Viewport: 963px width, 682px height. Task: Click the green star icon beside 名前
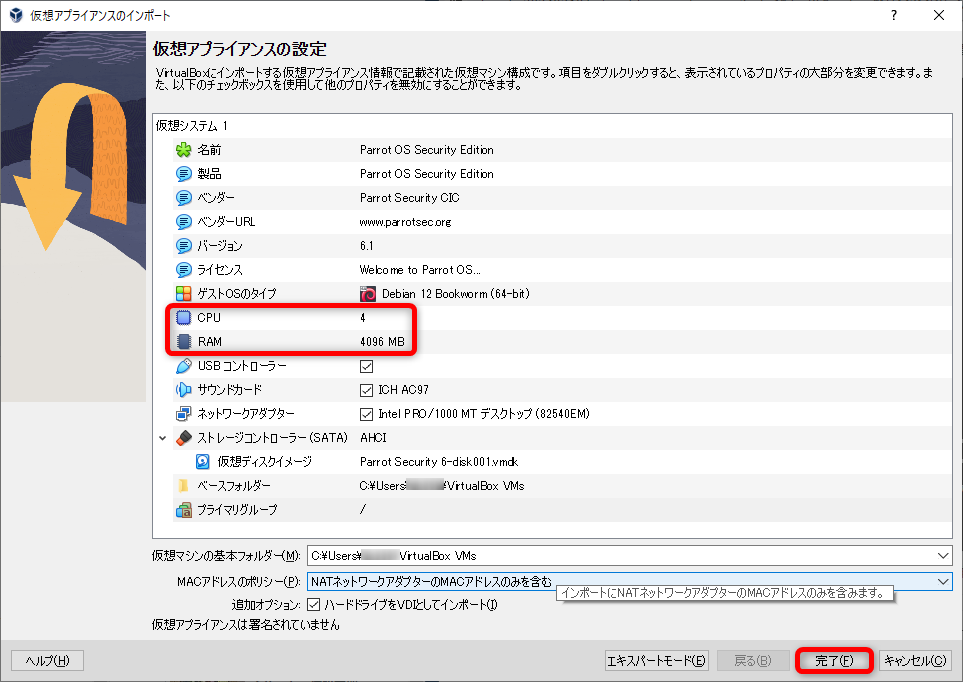[184, 150]
